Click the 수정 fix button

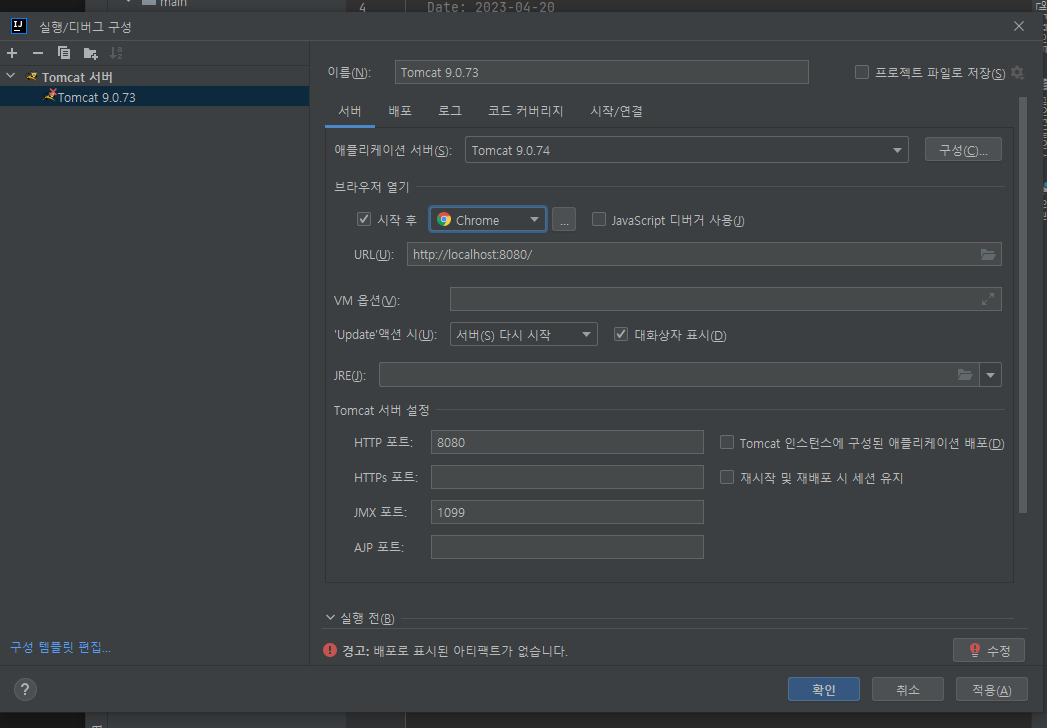989,650
